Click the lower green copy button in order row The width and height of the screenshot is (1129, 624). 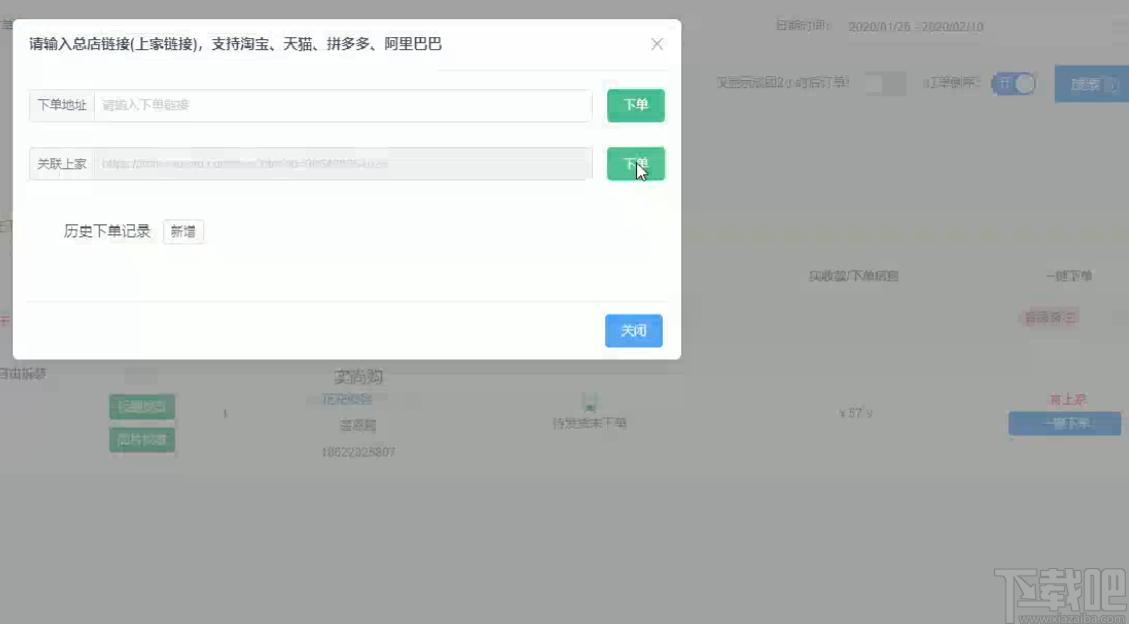(142, 440)
